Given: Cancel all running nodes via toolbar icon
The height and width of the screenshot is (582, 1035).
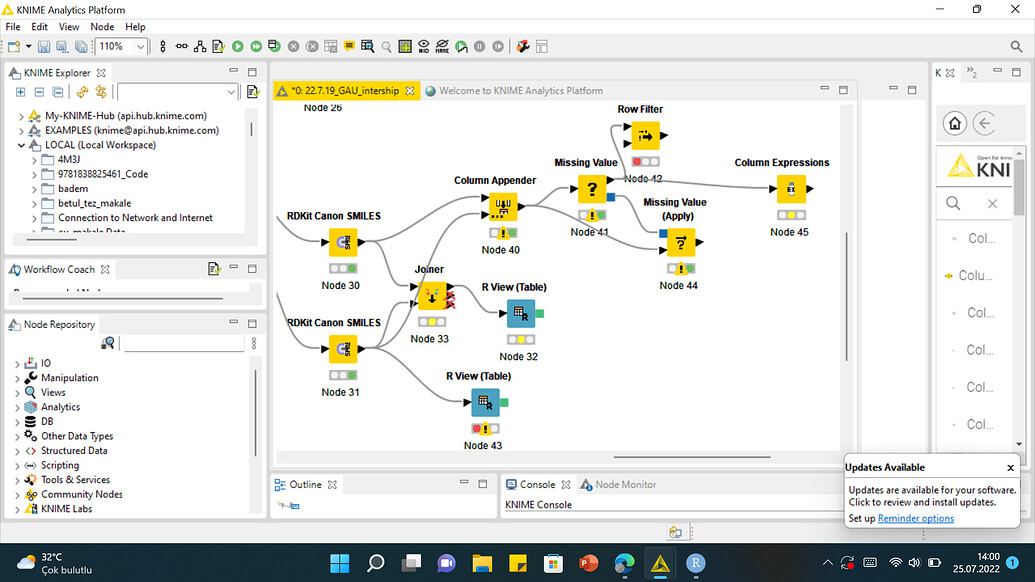Looking at the screenshot, I should pyautogui.click(x=310, y=46).
